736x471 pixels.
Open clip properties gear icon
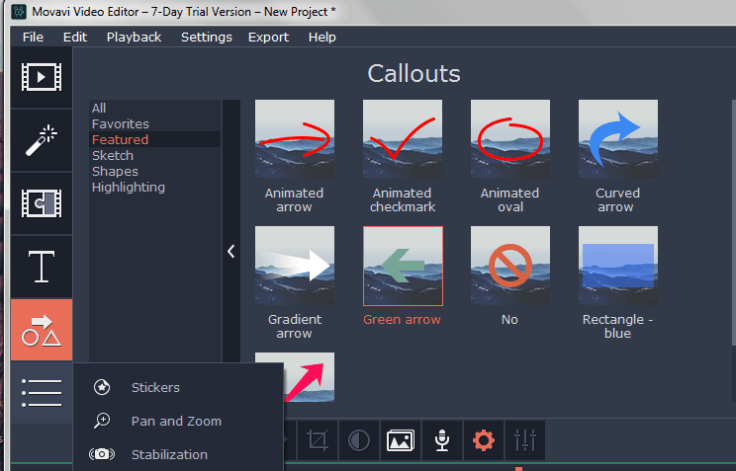(484, 440)
